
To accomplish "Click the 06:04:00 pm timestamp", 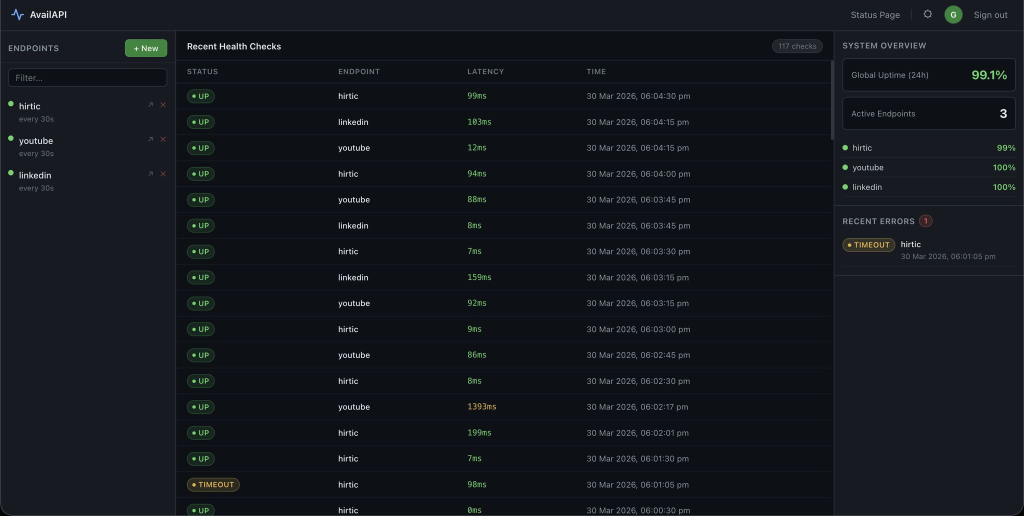I will click(638, 174).
